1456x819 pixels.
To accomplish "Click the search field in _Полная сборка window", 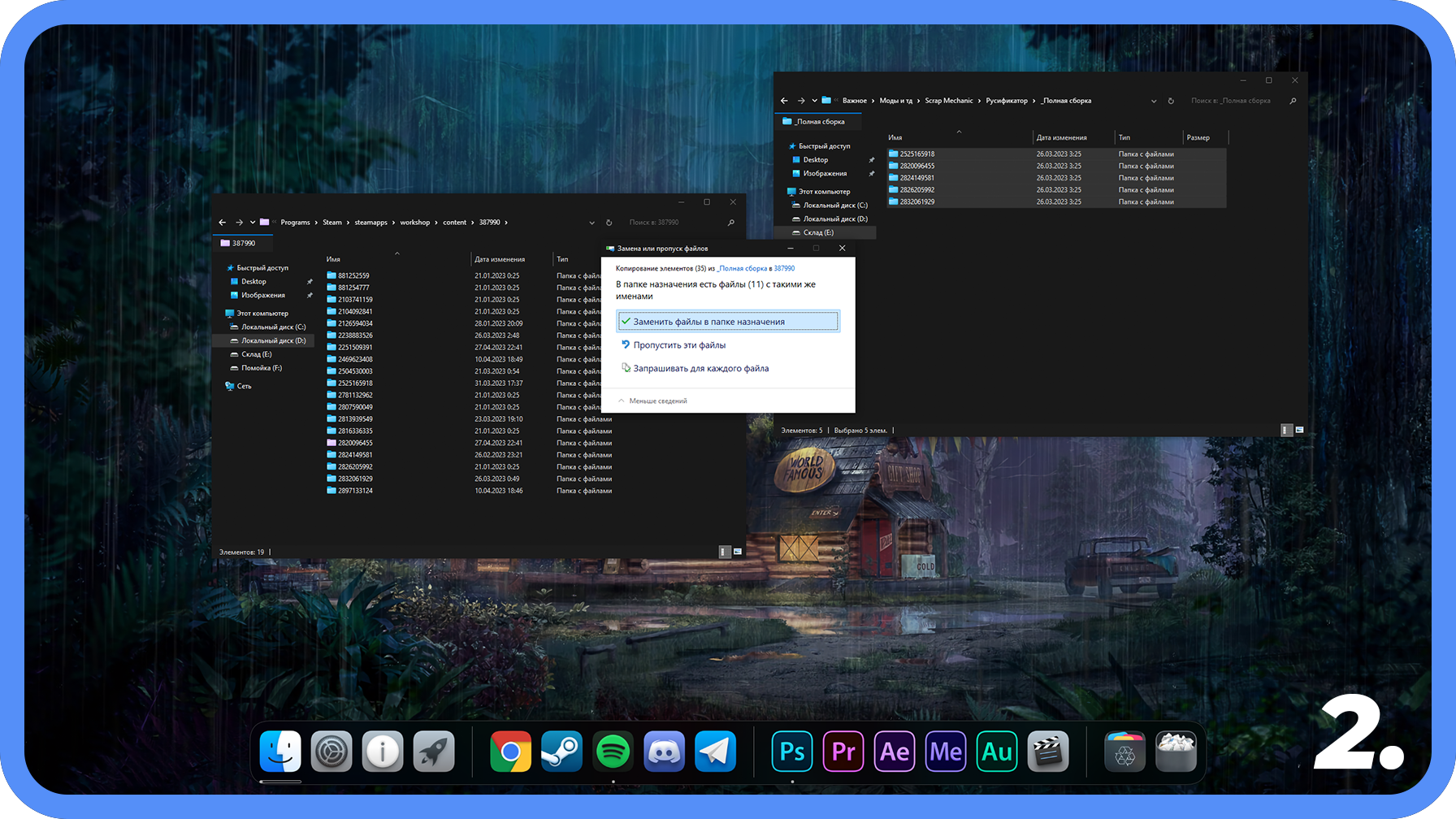I will 1235,101.
